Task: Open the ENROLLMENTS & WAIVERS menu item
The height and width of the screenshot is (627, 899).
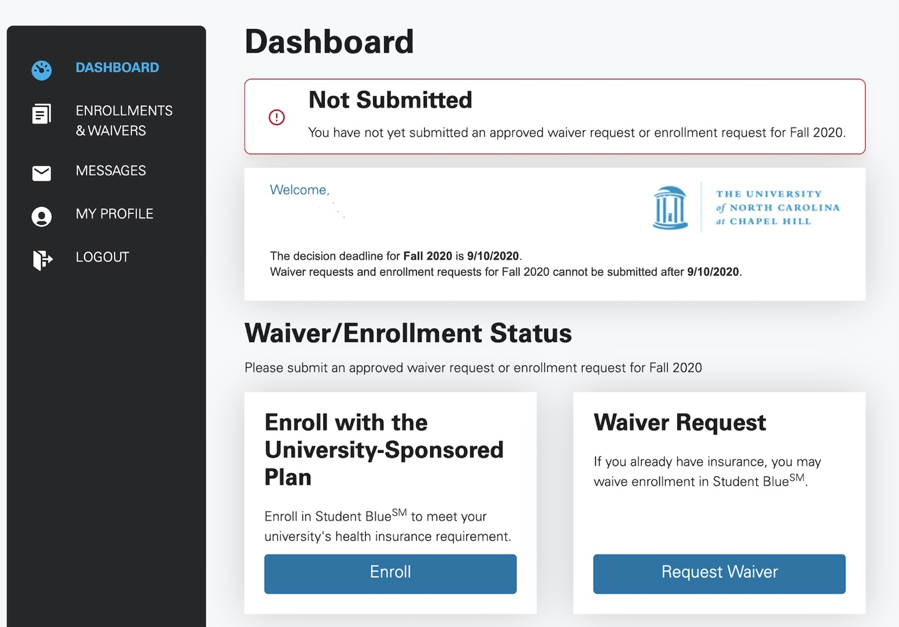Action: click(x=124, y=120)
